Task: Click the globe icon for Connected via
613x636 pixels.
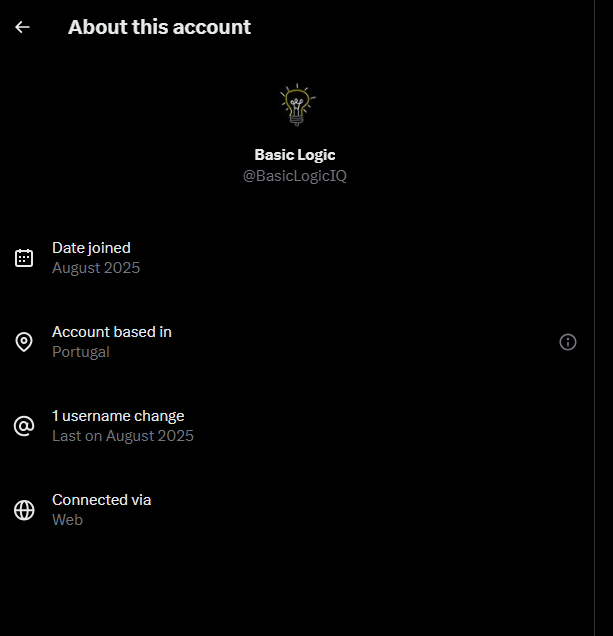Action: [x=24, y=510]
